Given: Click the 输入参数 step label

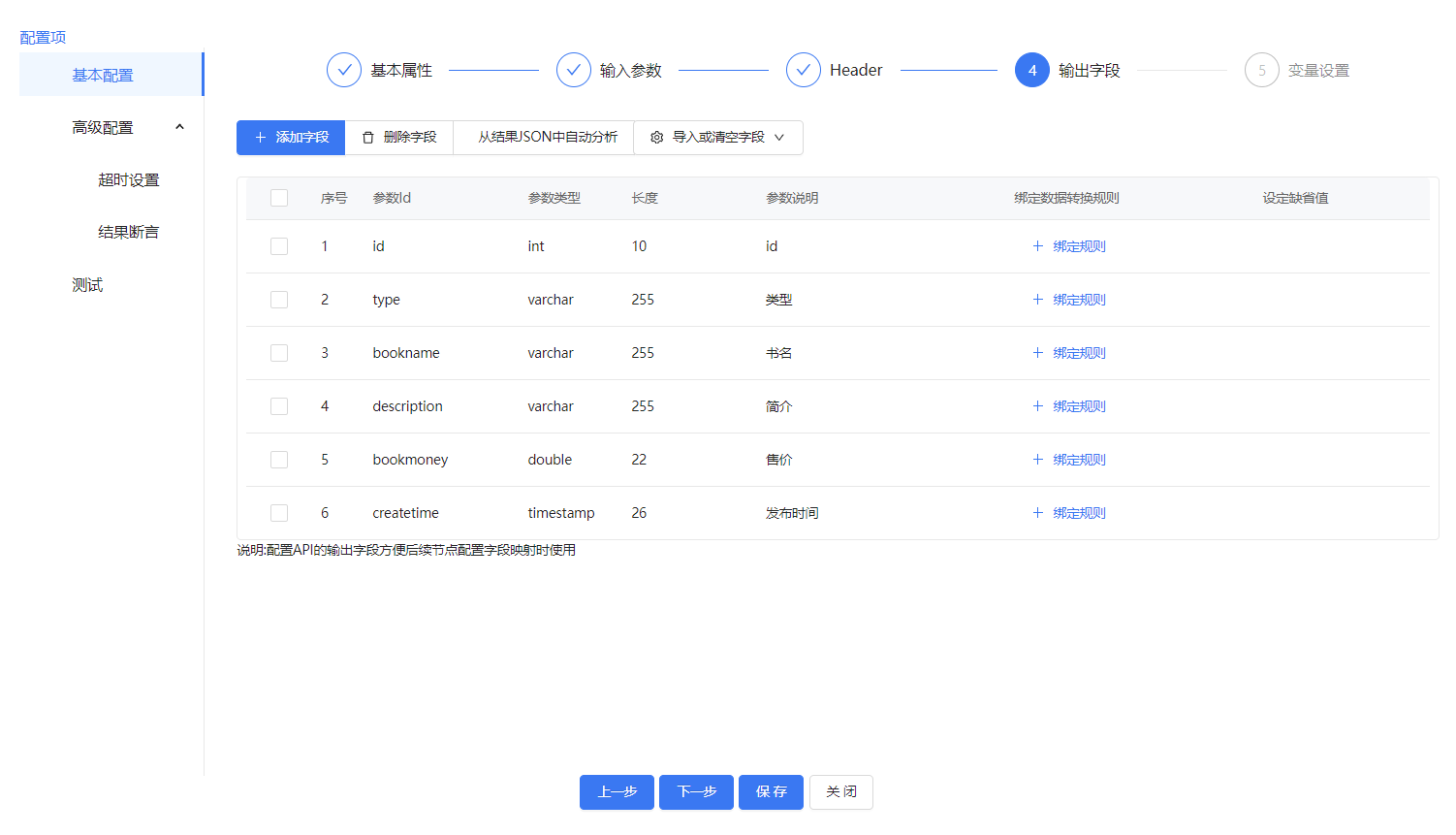Looking at the screenshot, I should (x=631, y=70).
